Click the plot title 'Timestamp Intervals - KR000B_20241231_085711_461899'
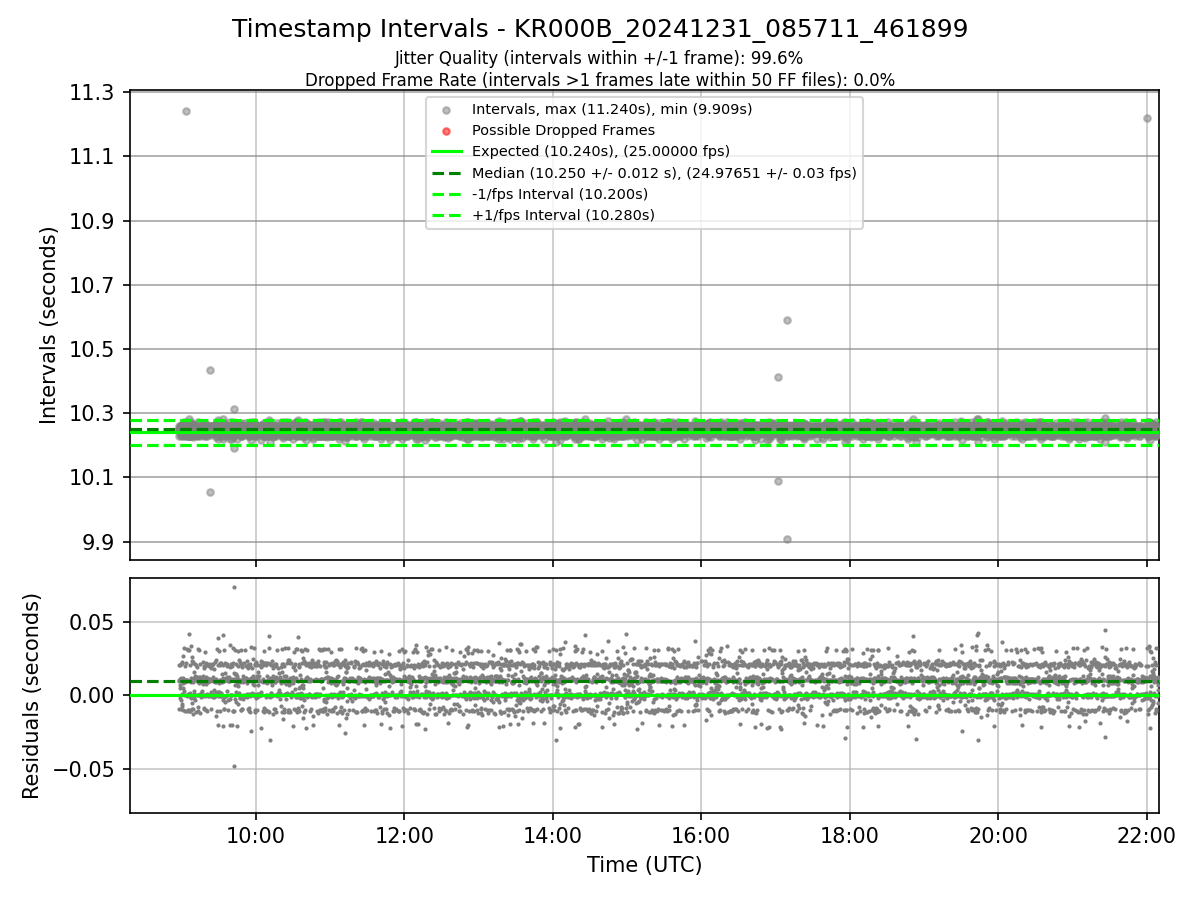This screenshot has width=1200, height=900. [600, 29]
